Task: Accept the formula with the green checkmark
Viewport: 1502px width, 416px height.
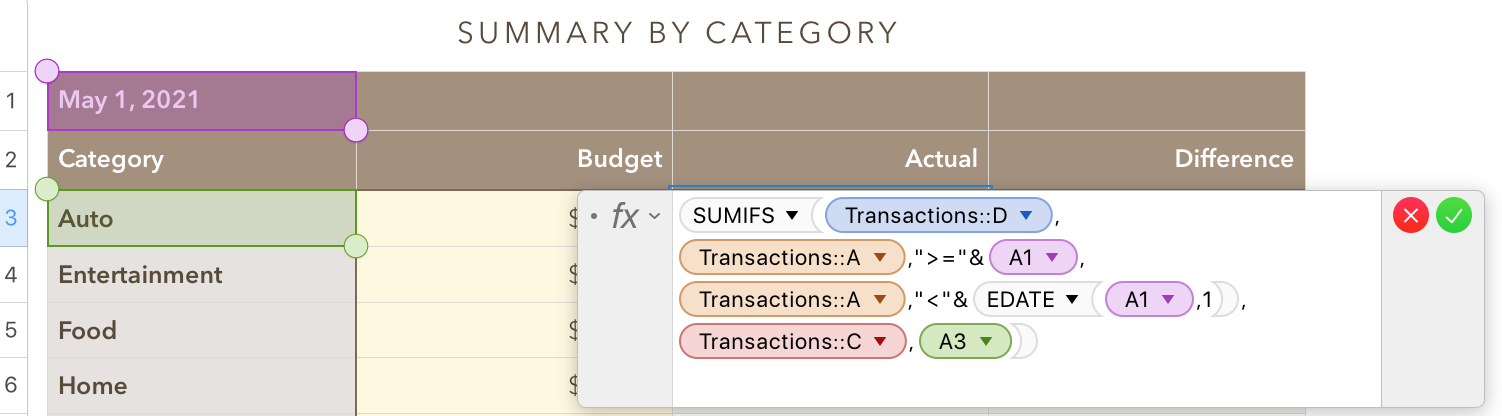Action: tap(1454, 216)
